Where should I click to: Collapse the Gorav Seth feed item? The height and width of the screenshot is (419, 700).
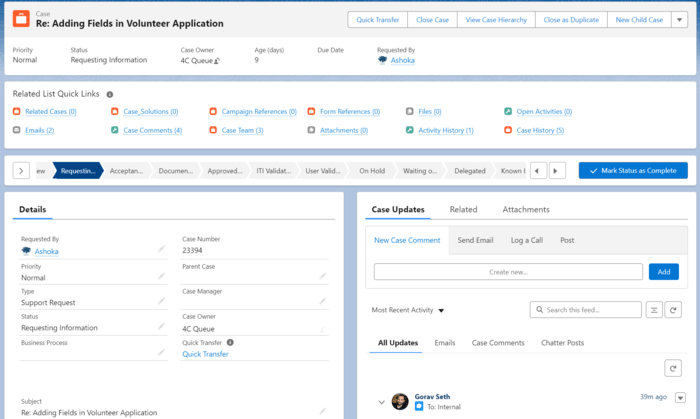[x=381, y=402]
